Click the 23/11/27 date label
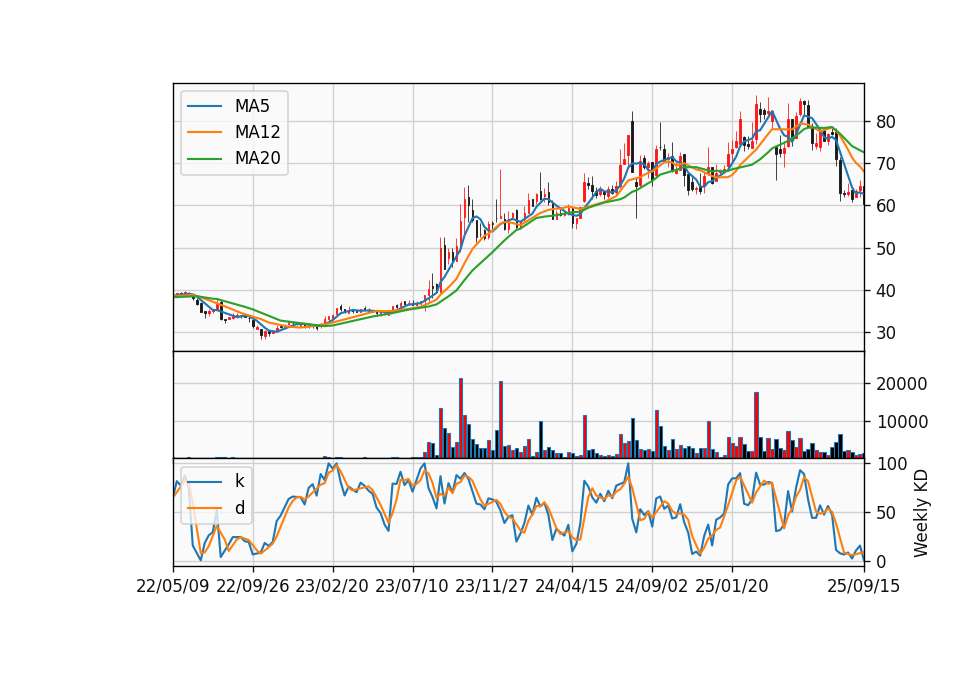Screen dimensions: 960x690 tap(492, 586)
